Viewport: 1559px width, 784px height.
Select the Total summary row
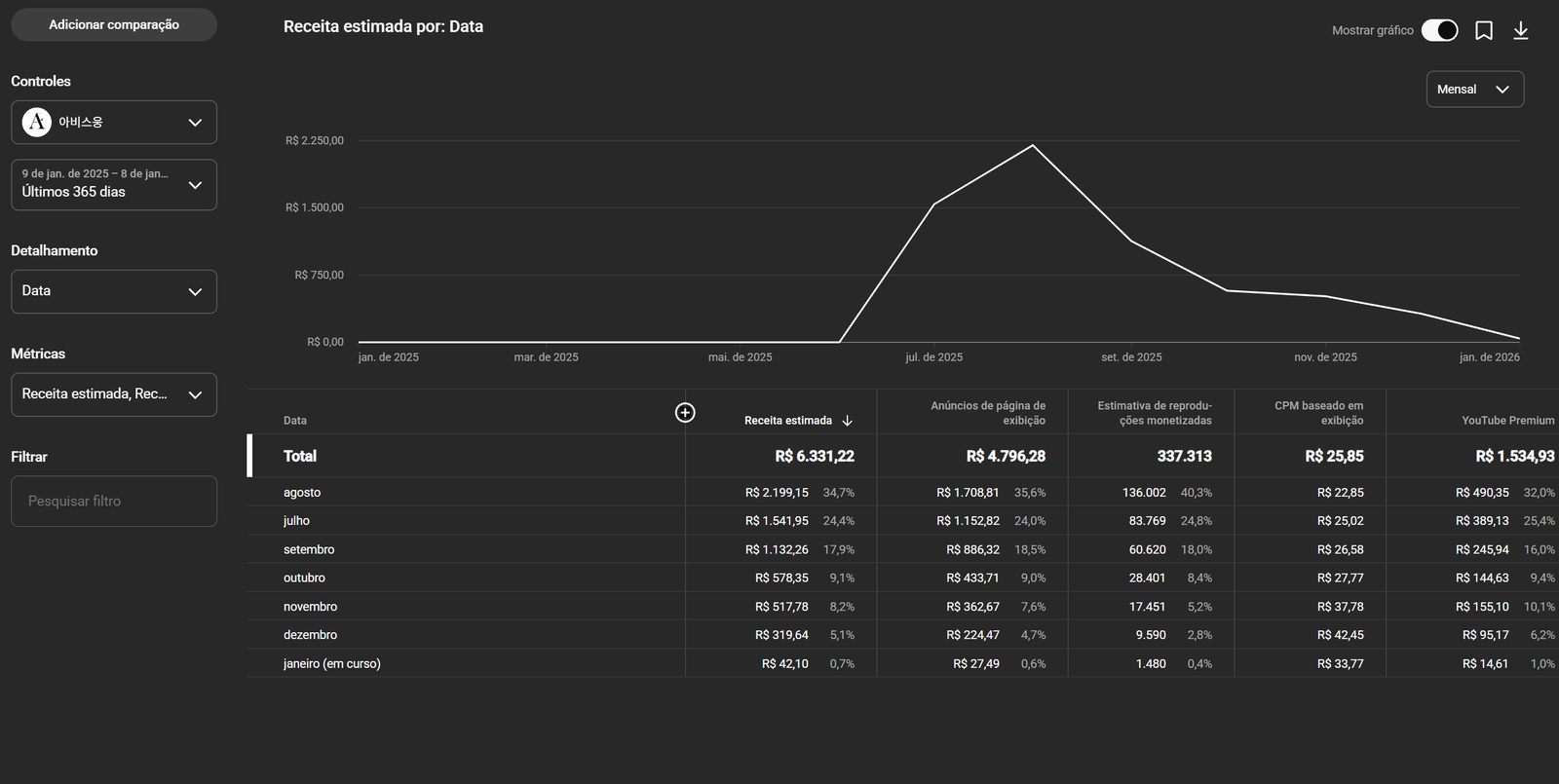(x=300, y=456)
